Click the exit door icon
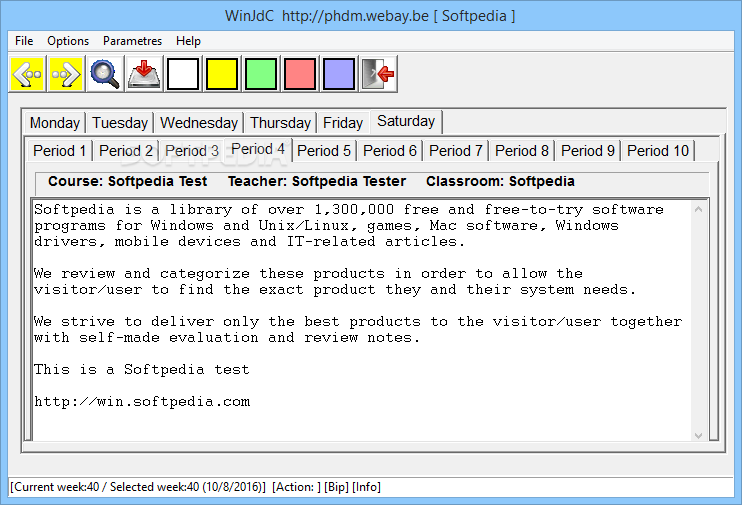 (378, 74)
